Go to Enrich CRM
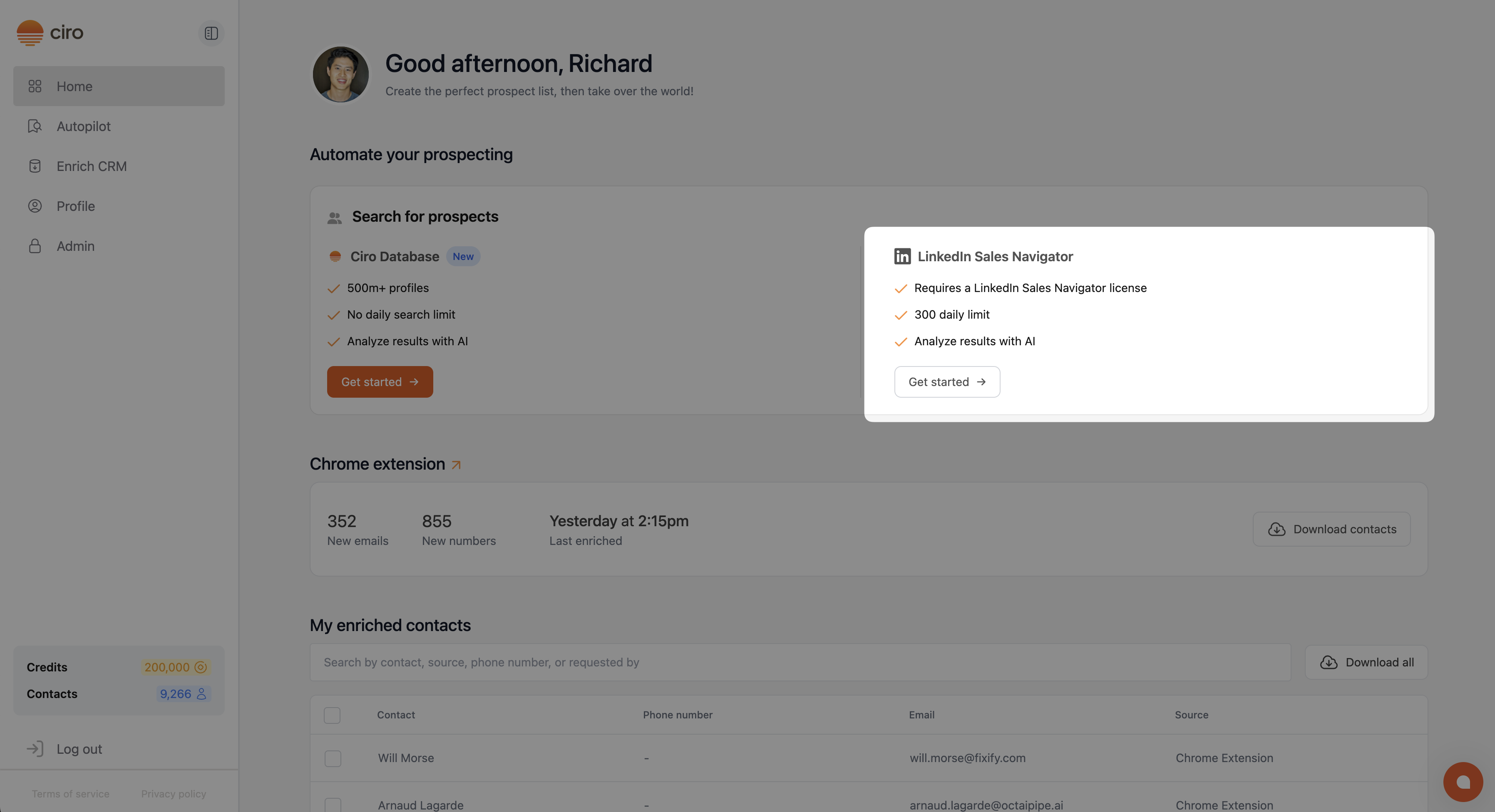 (x=91, y=166)
